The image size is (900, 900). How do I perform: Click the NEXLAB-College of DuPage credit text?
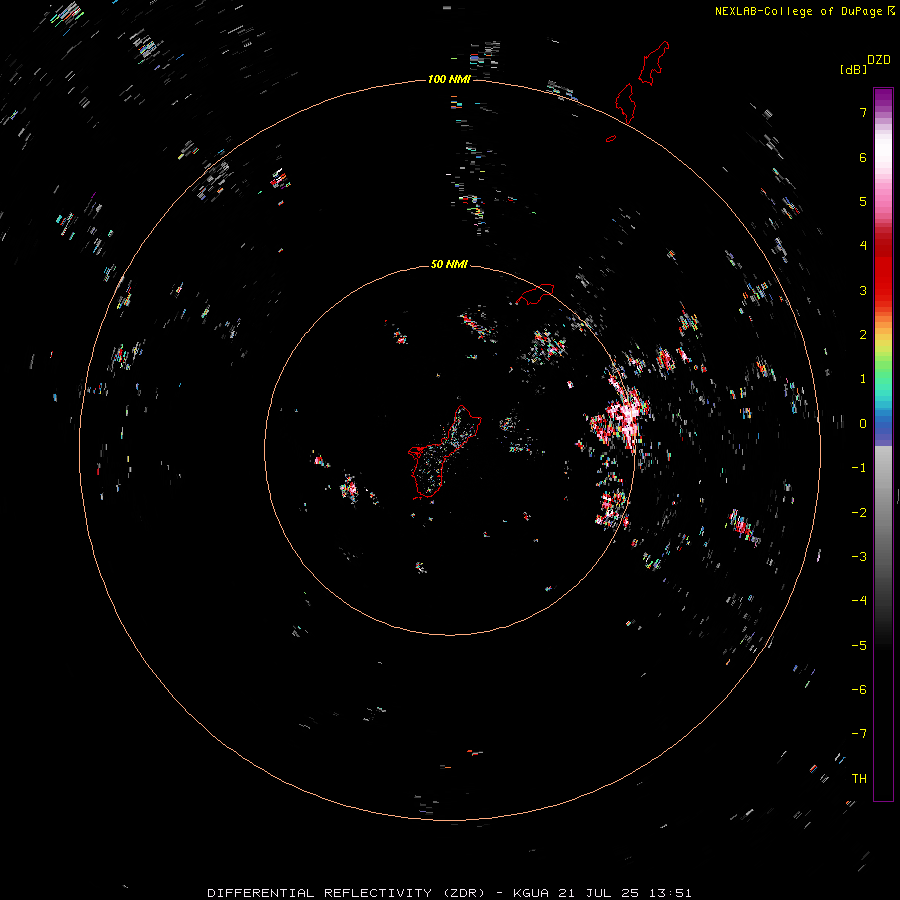click(x=799, y=11)
